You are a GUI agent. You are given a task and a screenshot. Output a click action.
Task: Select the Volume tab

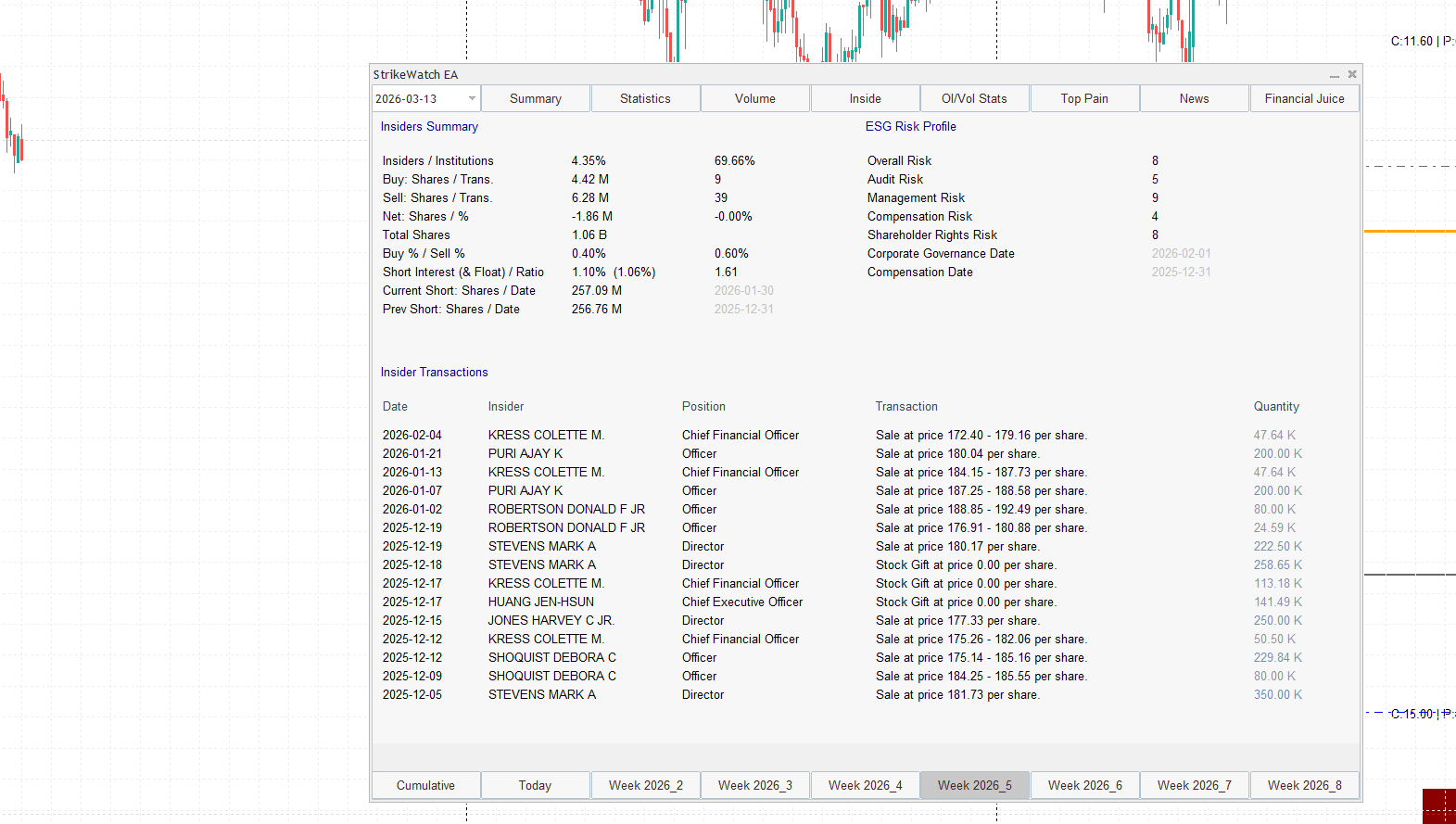(x=754, y=98)
